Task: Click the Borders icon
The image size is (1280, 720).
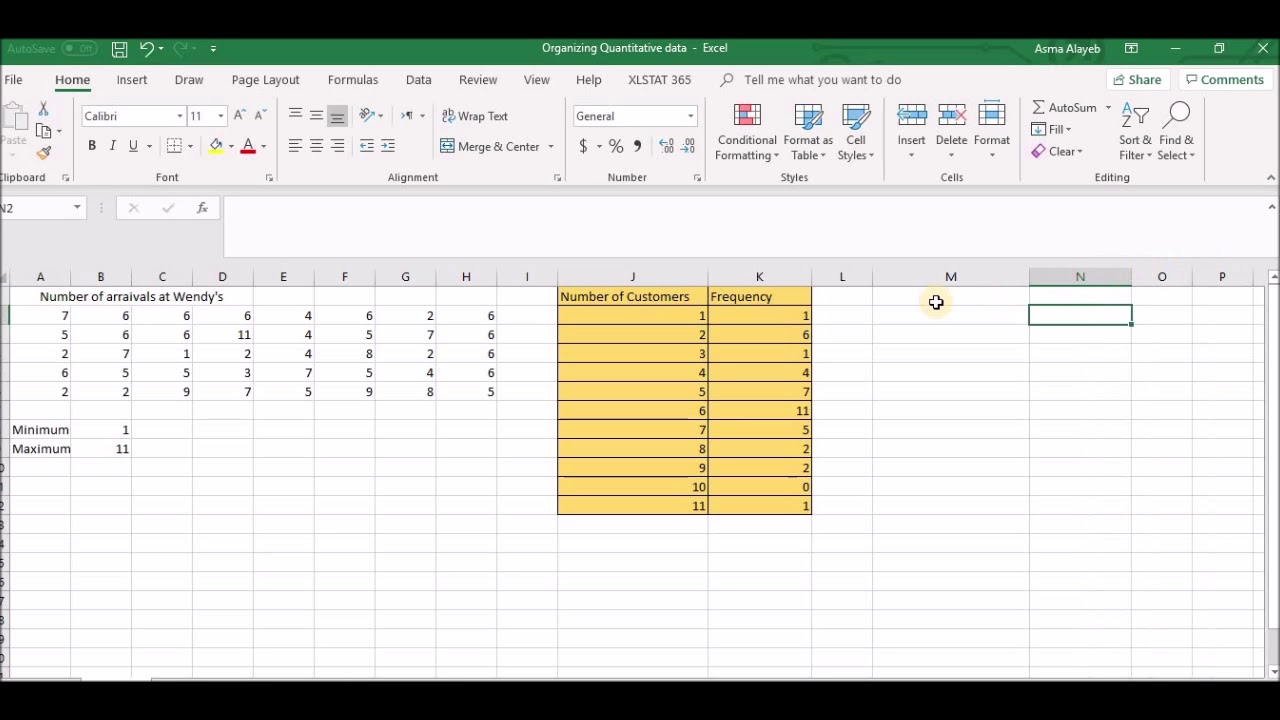Action: tap(174, 146)
